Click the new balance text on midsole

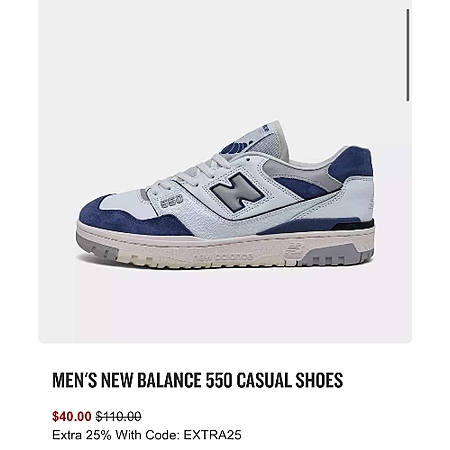pos(222,257)
